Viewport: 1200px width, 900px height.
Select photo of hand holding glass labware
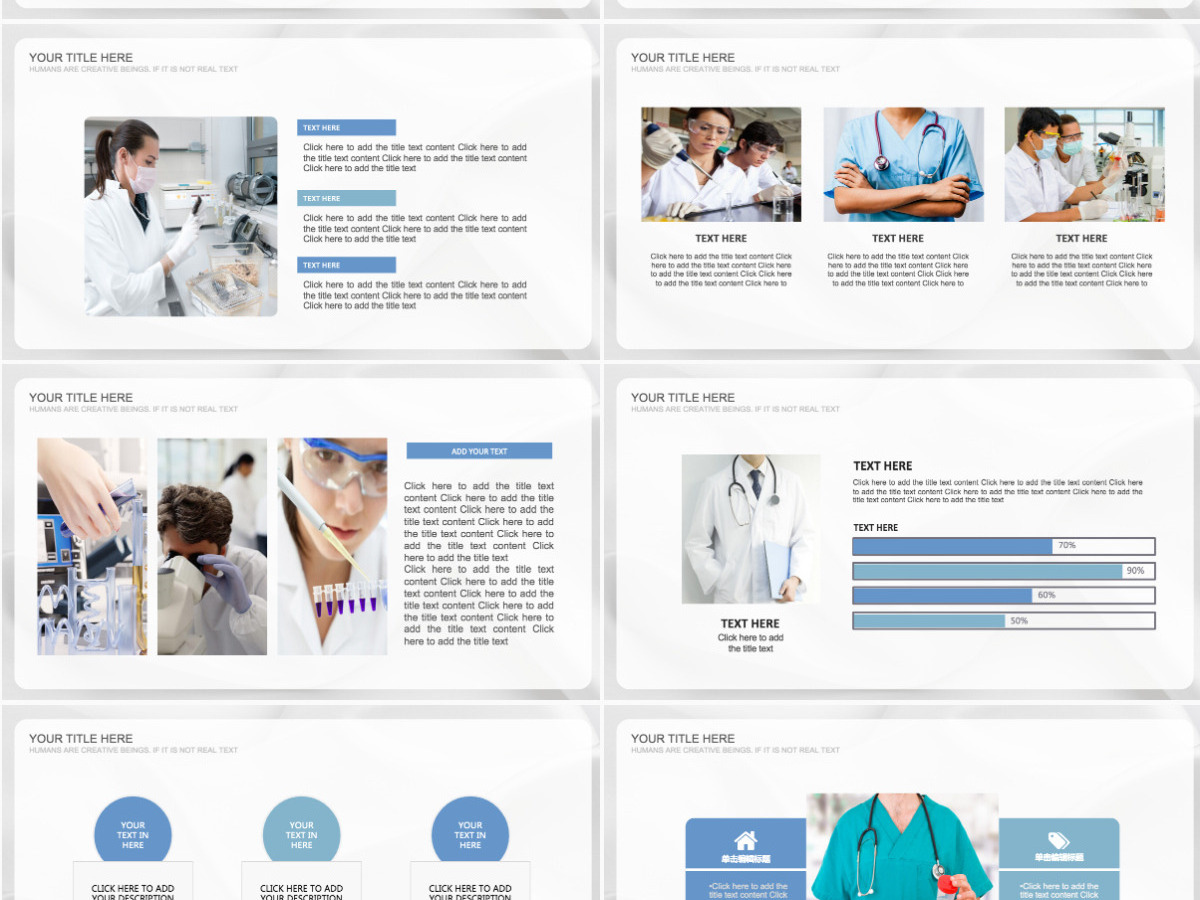tap(92, 546)
